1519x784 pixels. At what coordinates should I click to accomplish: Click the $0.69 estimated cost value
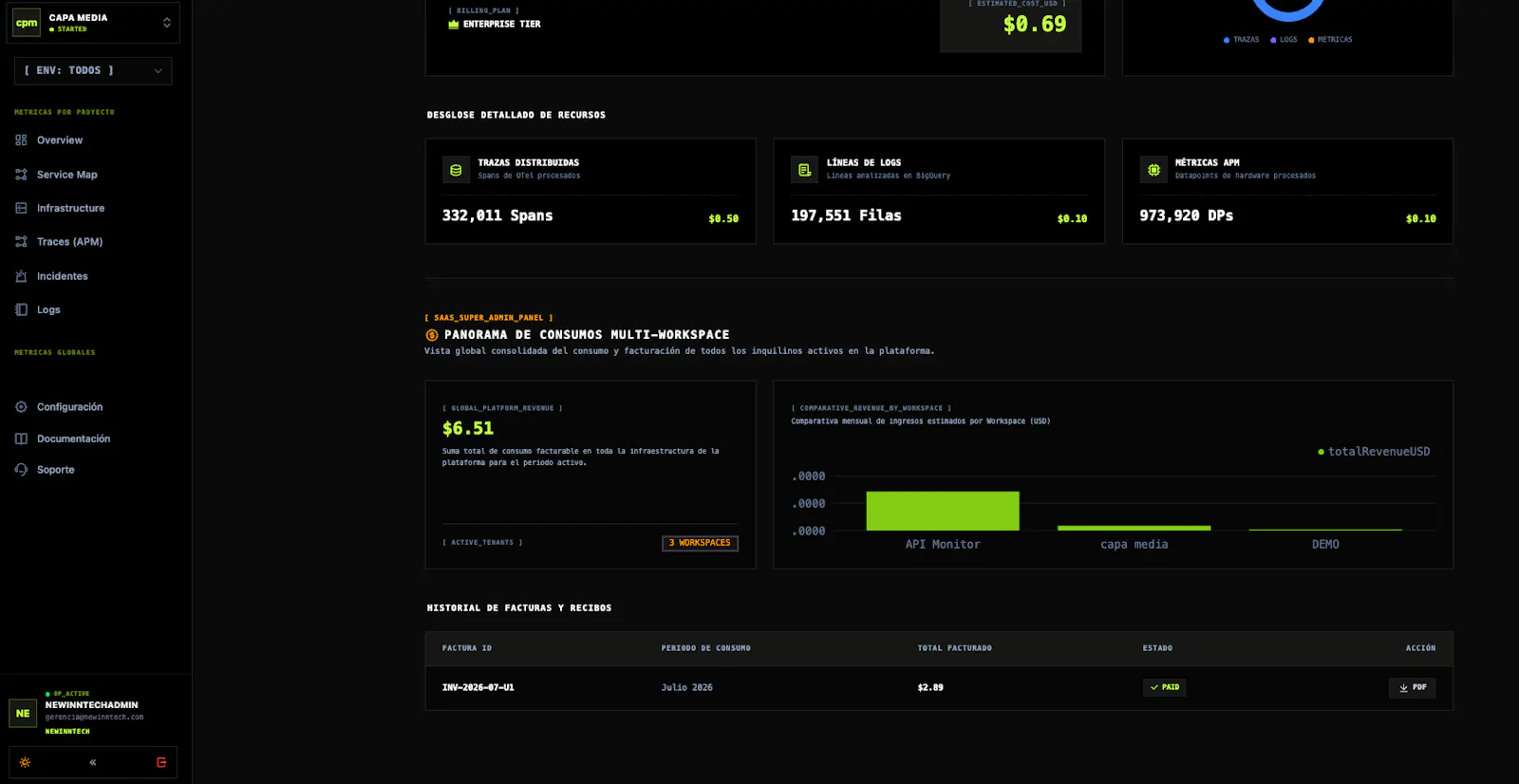click(x=1035, y=25)
